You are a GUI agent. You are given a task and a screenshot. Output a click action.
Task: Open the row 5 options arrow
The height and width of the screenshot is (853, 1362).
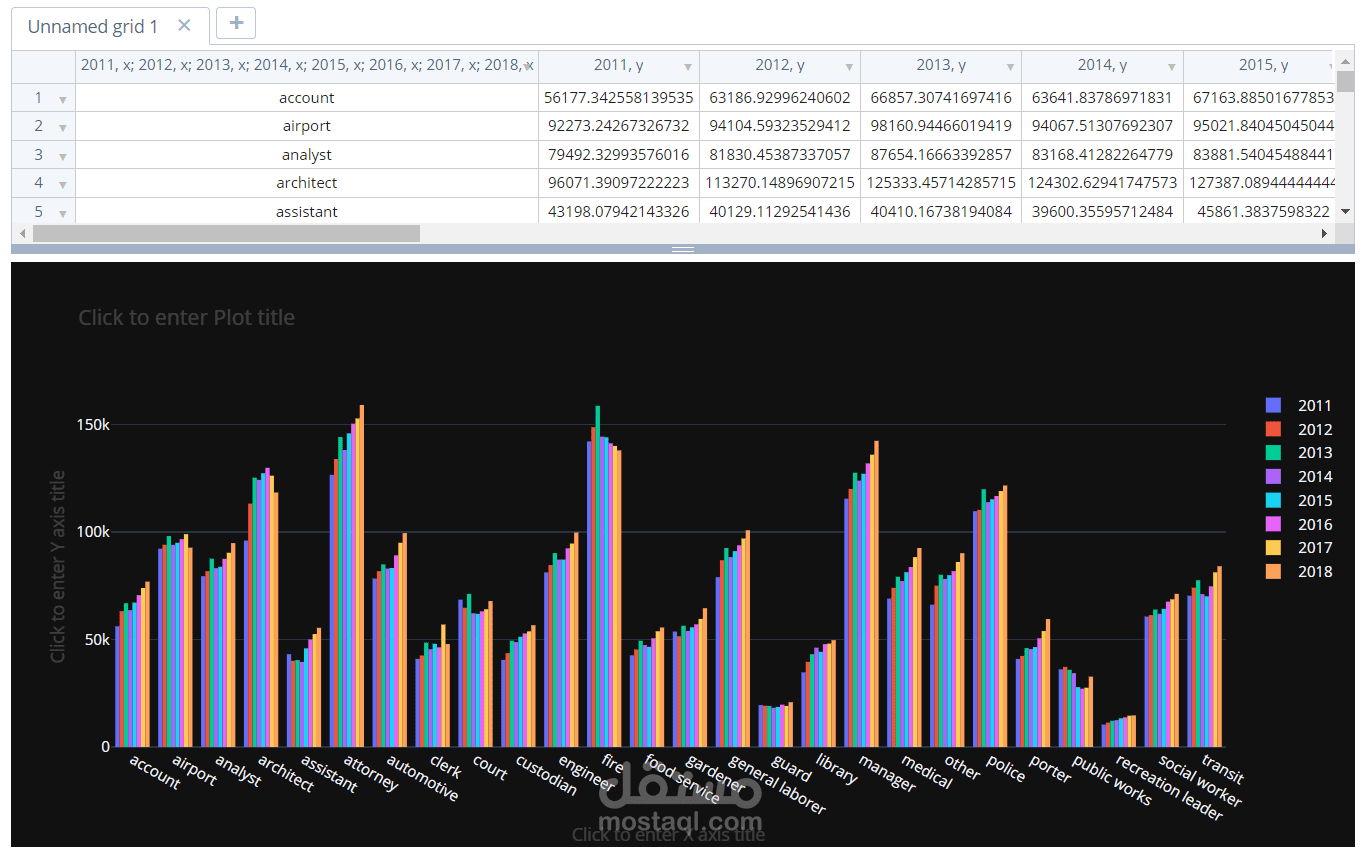pos(63,213)
